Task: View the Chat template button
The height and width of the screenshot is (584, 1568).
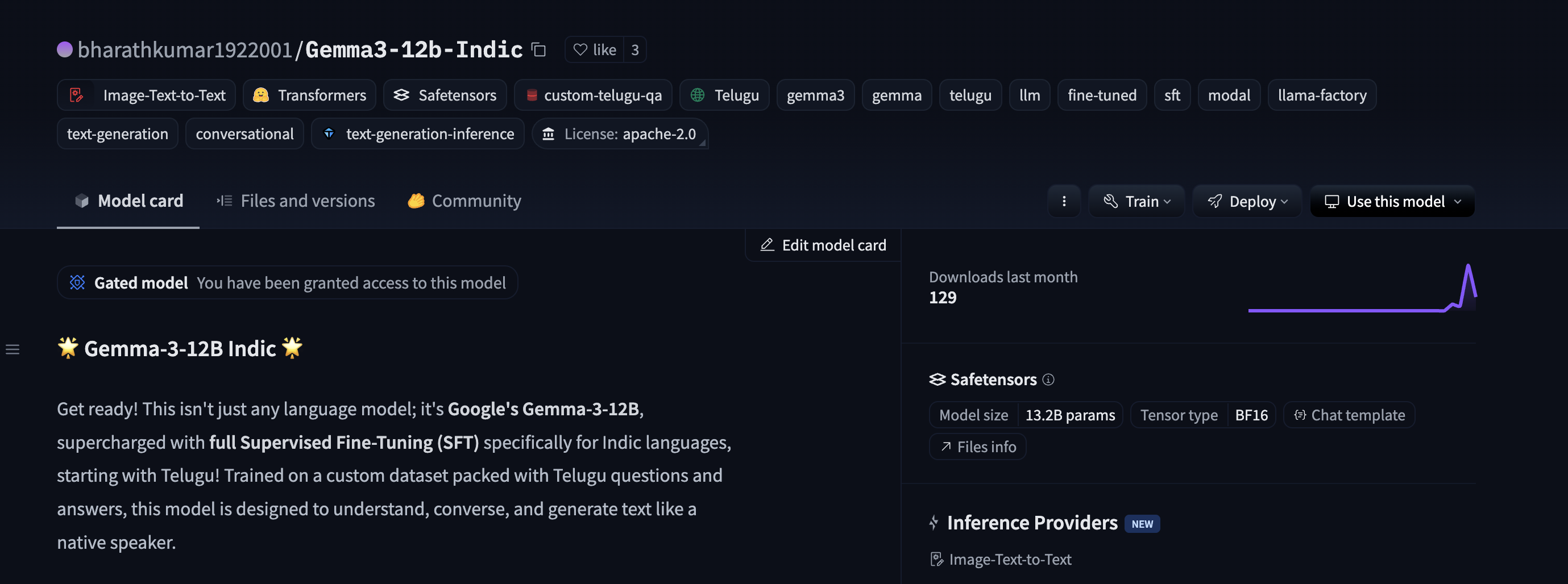Action: (1349, 415)
